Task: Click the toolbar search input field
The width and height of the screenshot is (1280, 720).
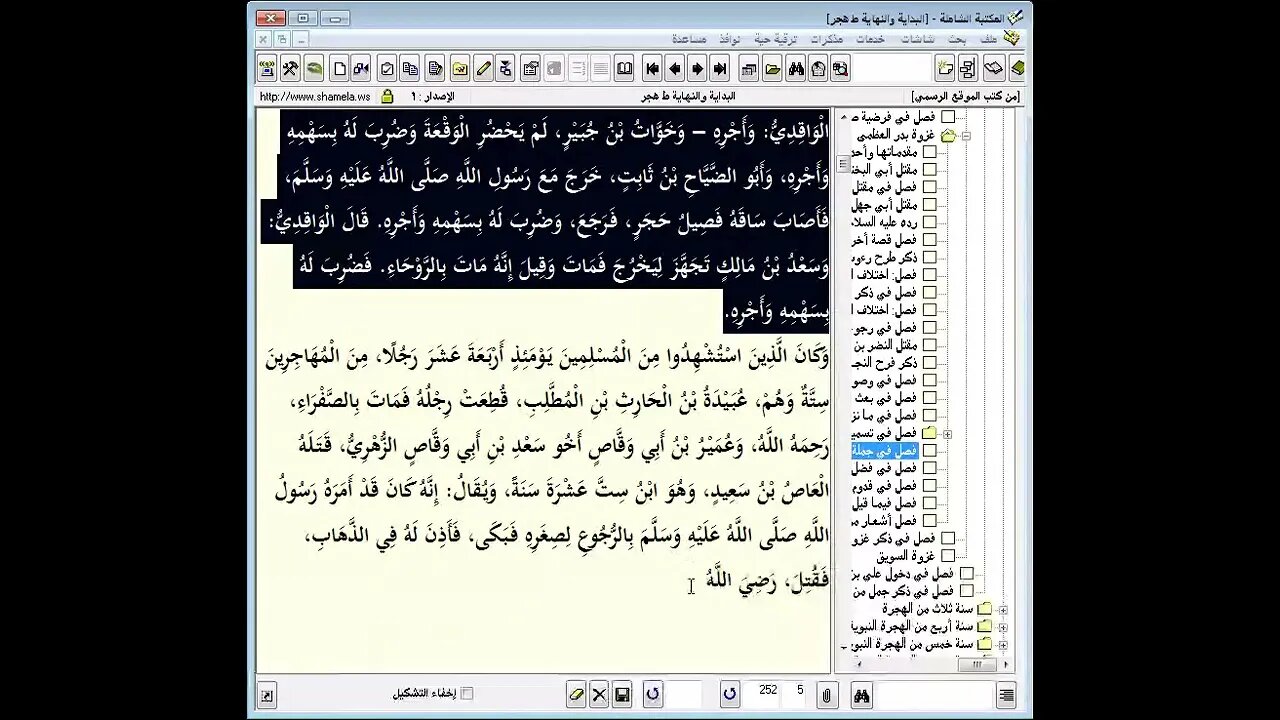Action: point(892,69)
